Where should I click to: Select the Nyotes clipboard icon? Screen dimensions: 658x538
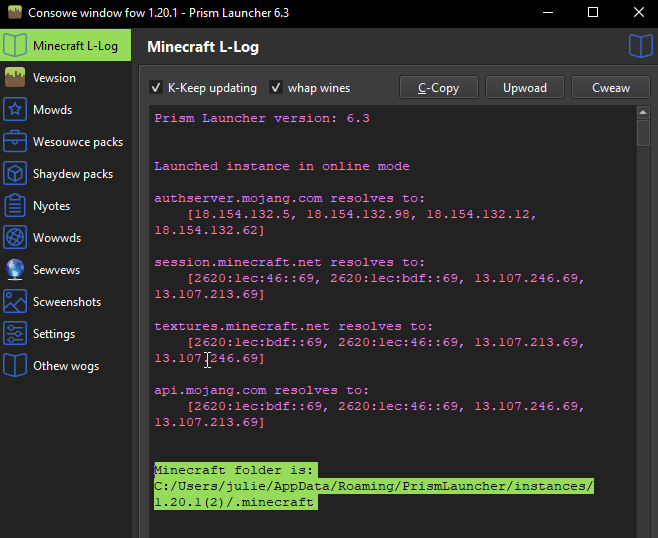(x=15, y=206)
